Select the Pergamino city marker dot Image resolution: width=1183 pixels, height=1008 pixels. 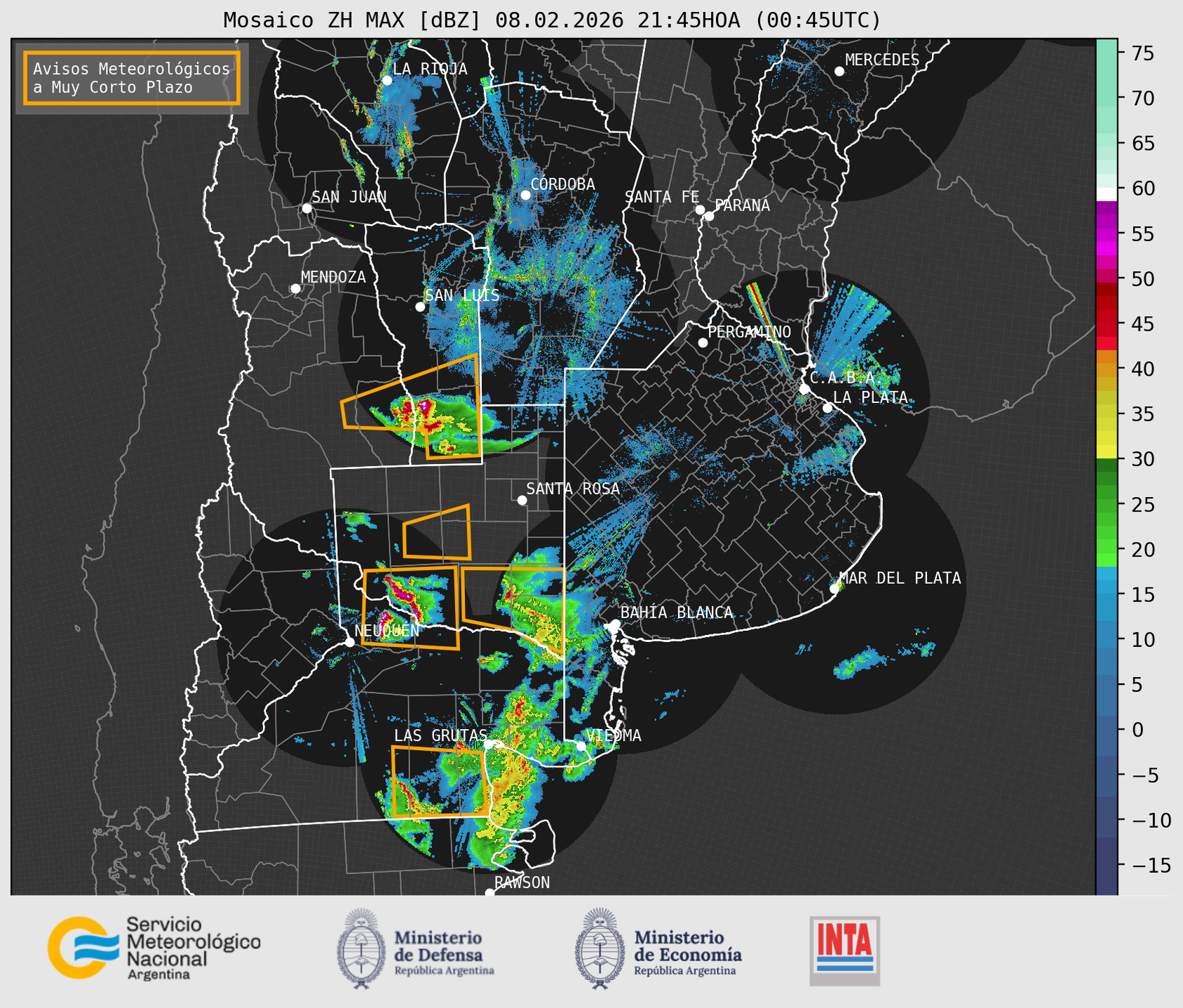pyautogui.click(x=703, y=343)
